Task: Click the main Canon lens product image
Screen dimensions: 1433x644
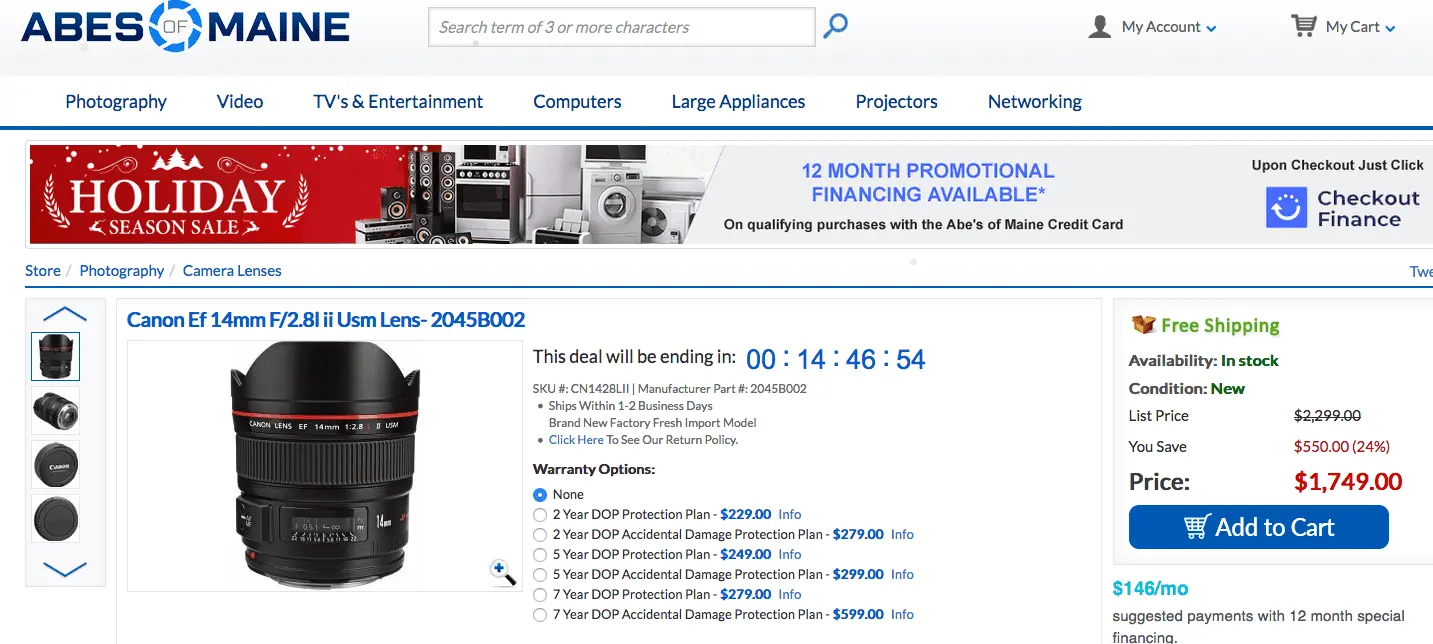Action: 325,466
